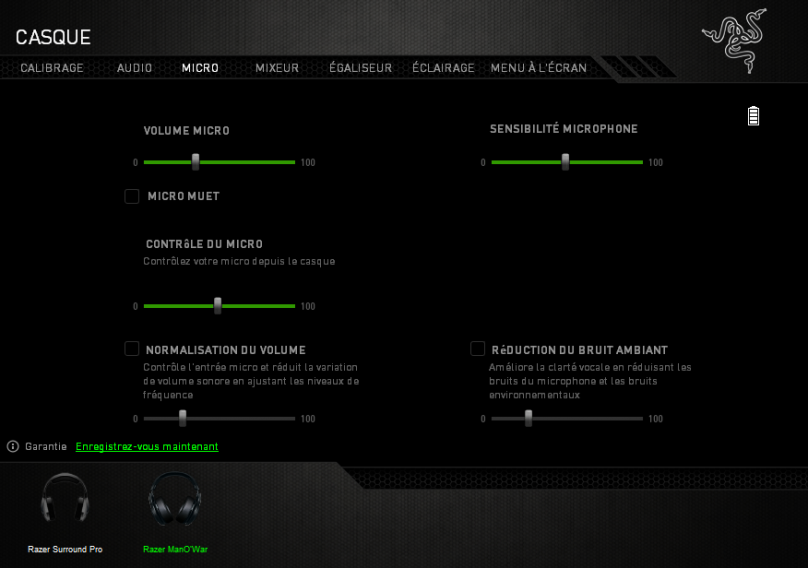Open the Égaliseur tab
Screen dimensions: 808x568
pos(360,68)
